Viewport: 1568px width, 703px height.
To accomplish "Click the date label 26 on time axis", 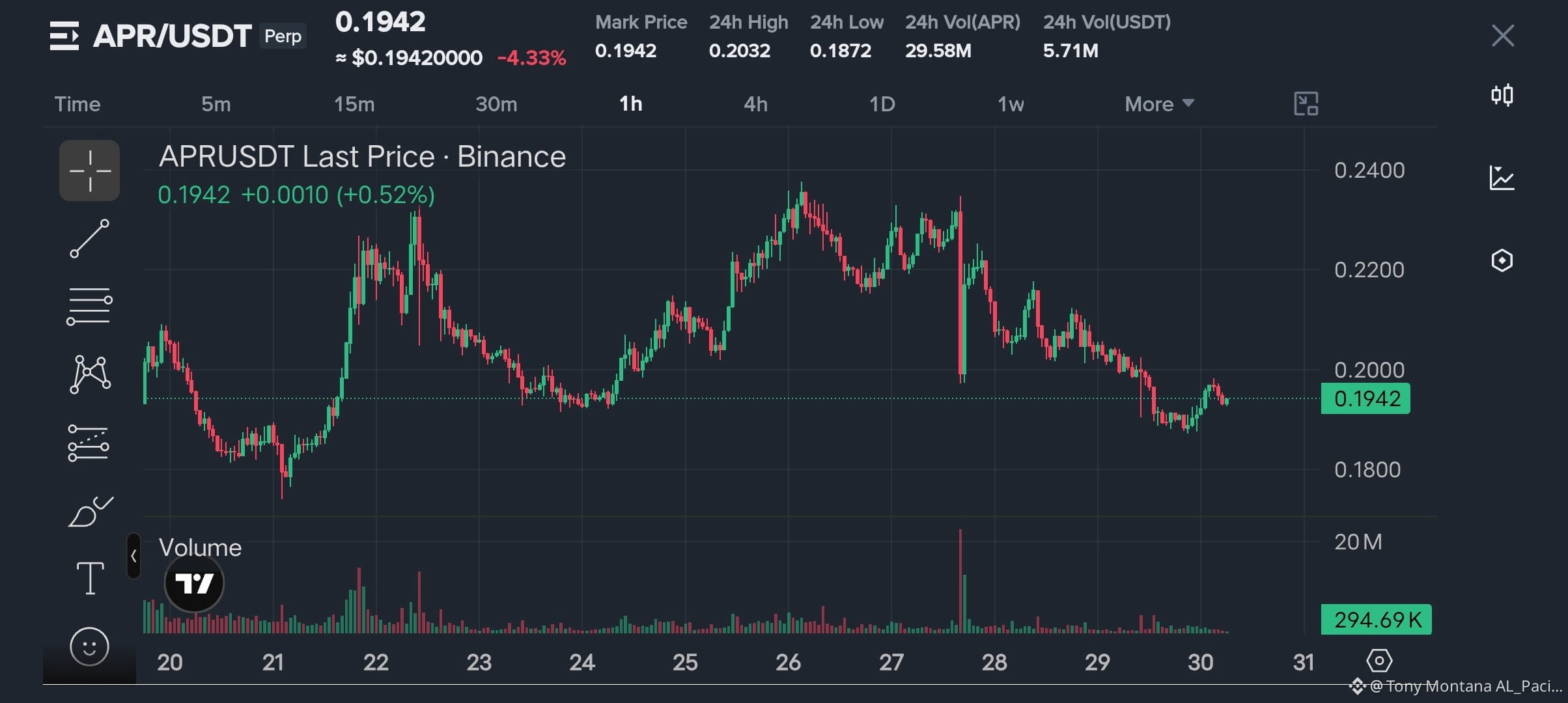I will (788, 663).
